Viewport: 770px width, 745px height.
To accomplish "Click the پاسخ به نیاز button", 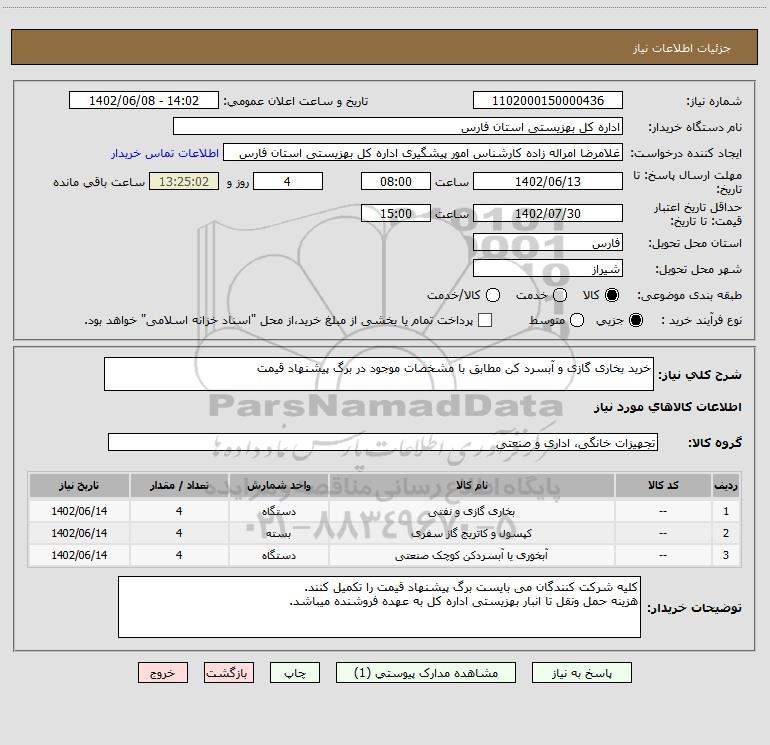I will click(582, 673).
